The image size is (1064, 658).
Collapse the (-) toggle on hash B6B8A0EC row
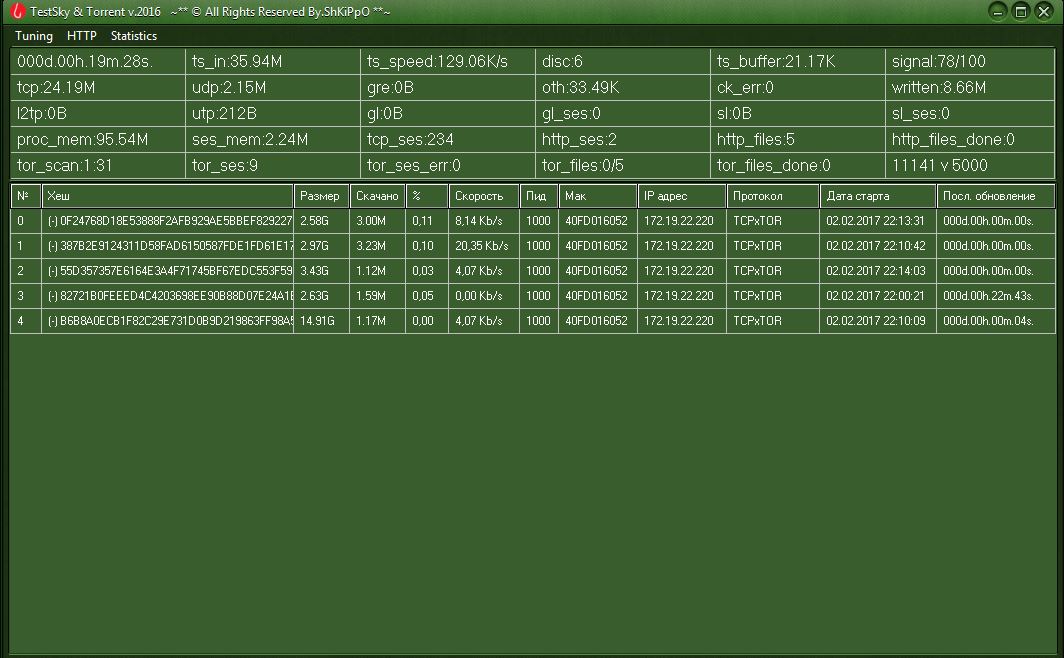[53, 321]
